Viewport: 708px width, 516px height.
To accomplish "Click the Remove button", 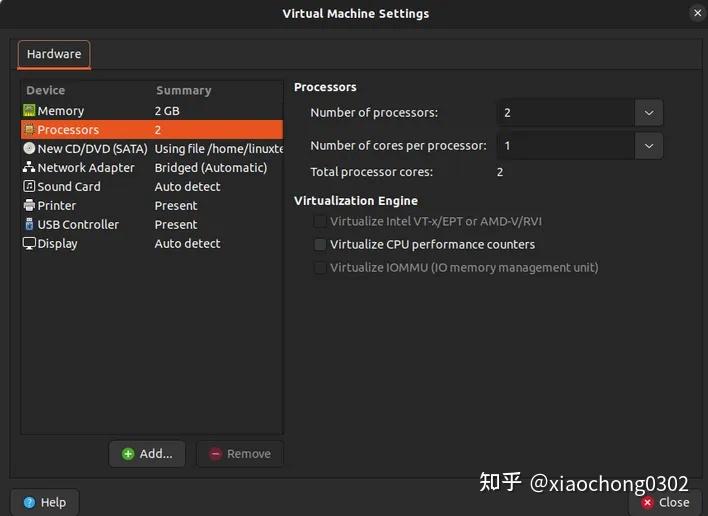I will point(240,454).
